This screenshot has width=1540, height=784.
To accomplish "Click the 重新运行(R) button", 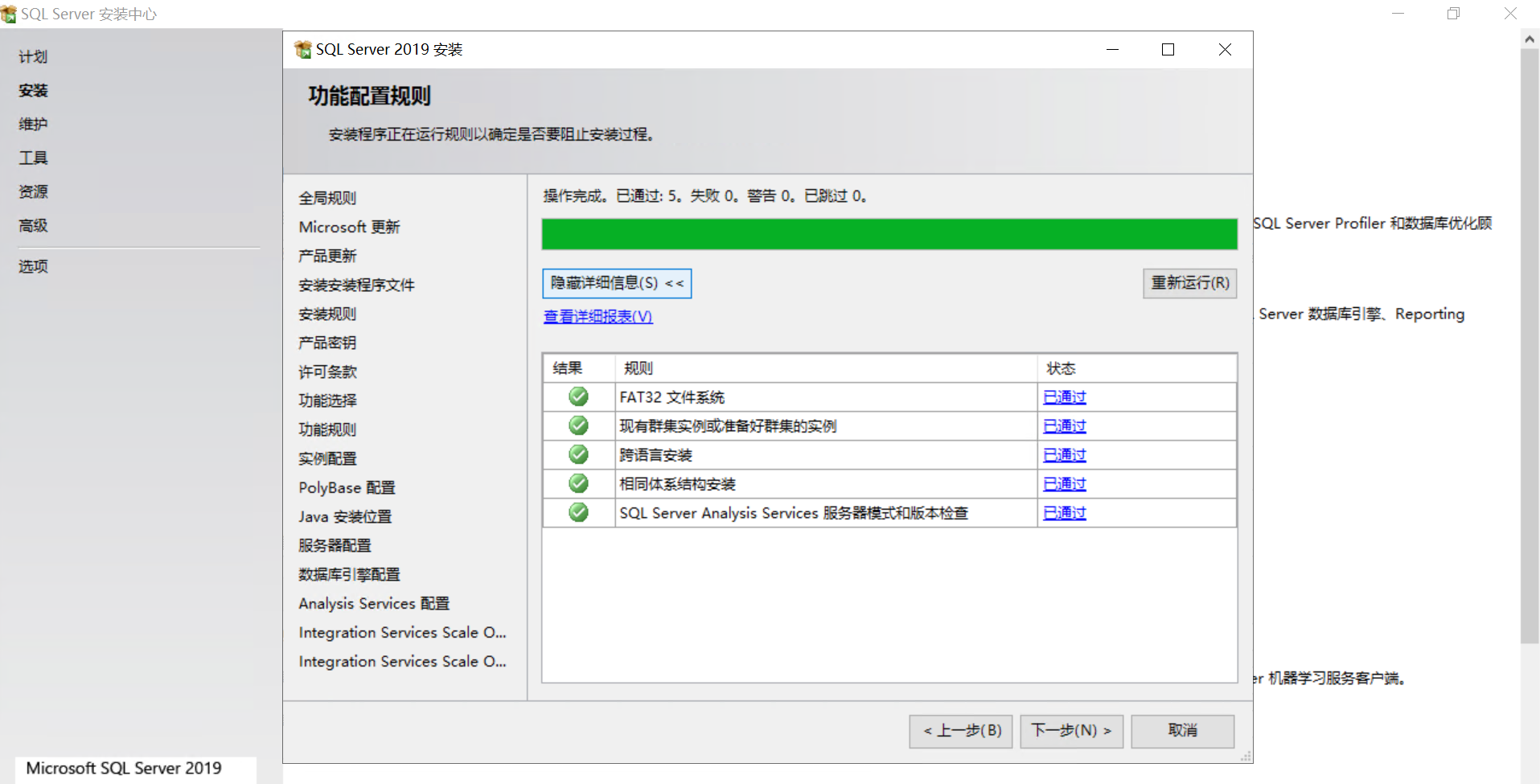I will 1190,283.
